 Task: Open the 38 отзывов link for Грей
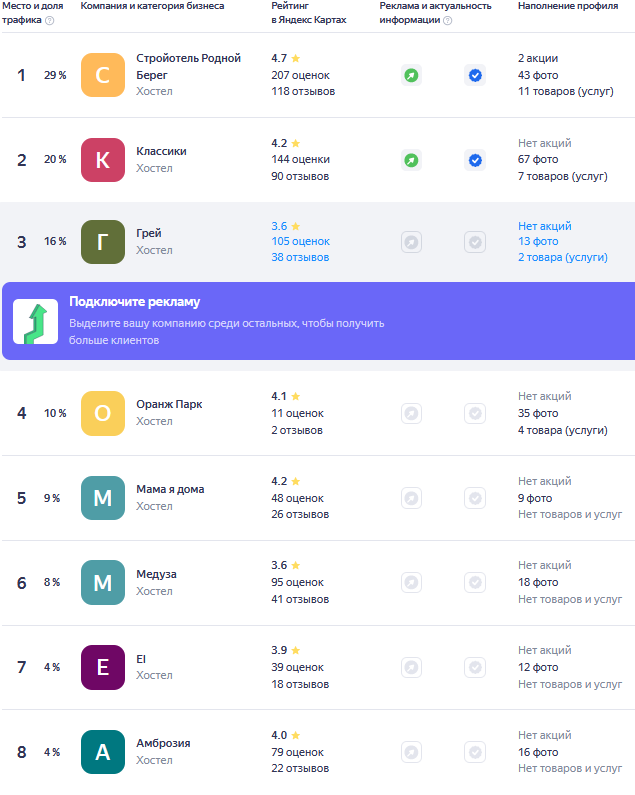[x=300, y=258]
